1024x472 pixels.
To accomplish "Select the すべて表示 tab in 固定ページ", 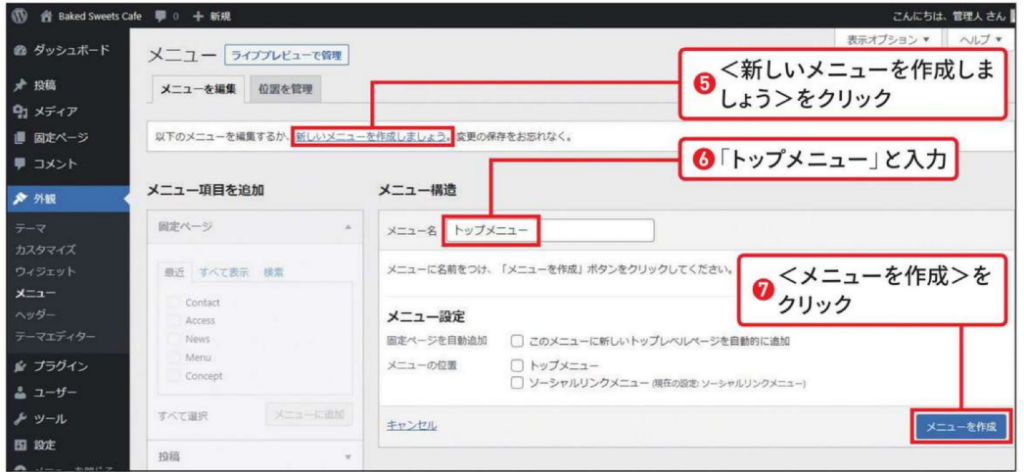I will point(223,272).
